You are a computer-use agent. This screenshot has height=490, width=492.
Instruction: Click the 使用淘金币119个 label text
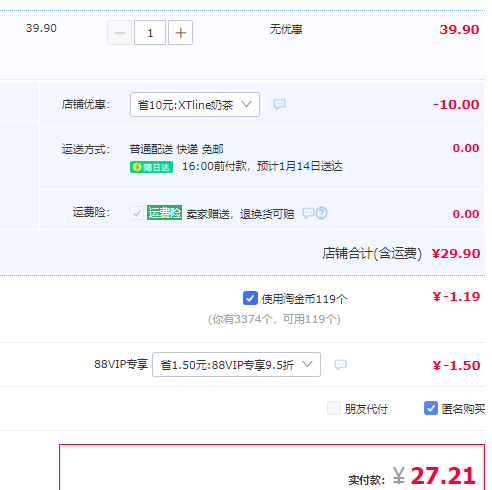click(304, 299)
